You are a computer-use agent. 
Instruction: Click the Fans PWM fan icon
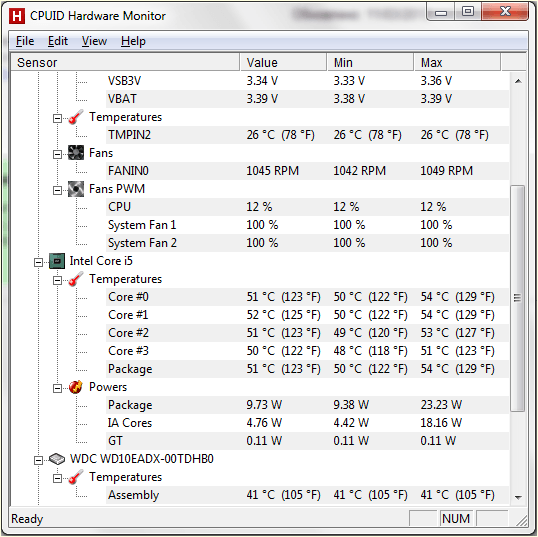(x=76, y=189)
